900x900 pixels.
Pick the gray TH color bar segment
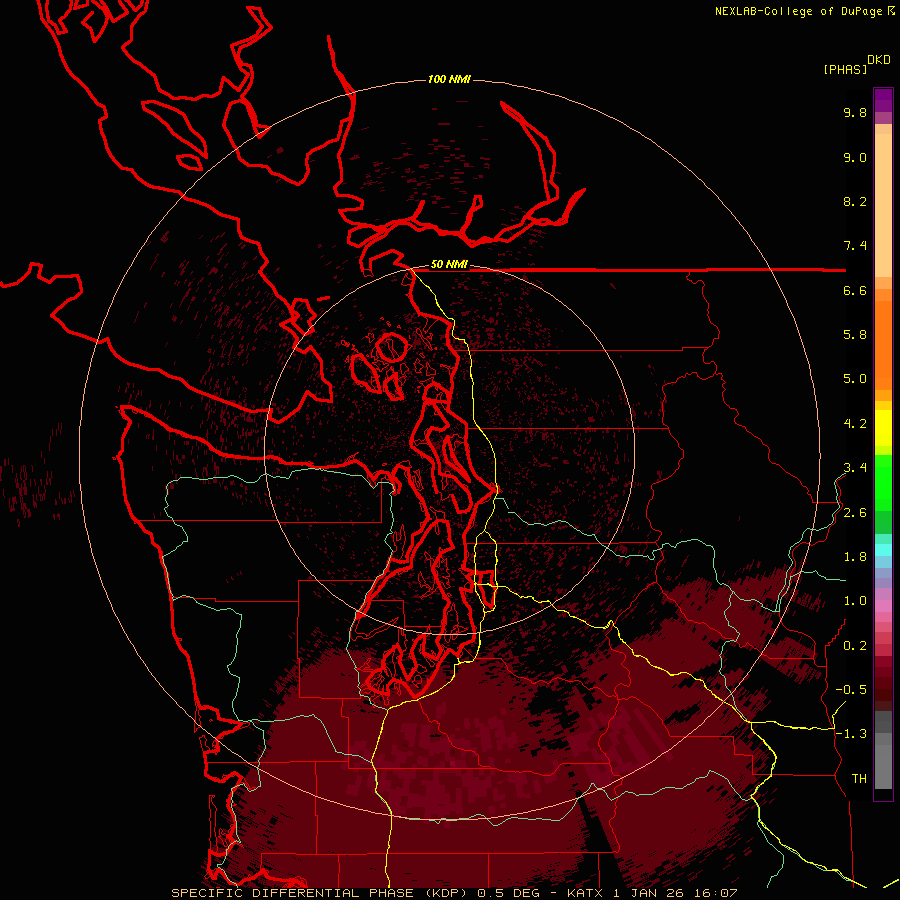pos(883,767)
